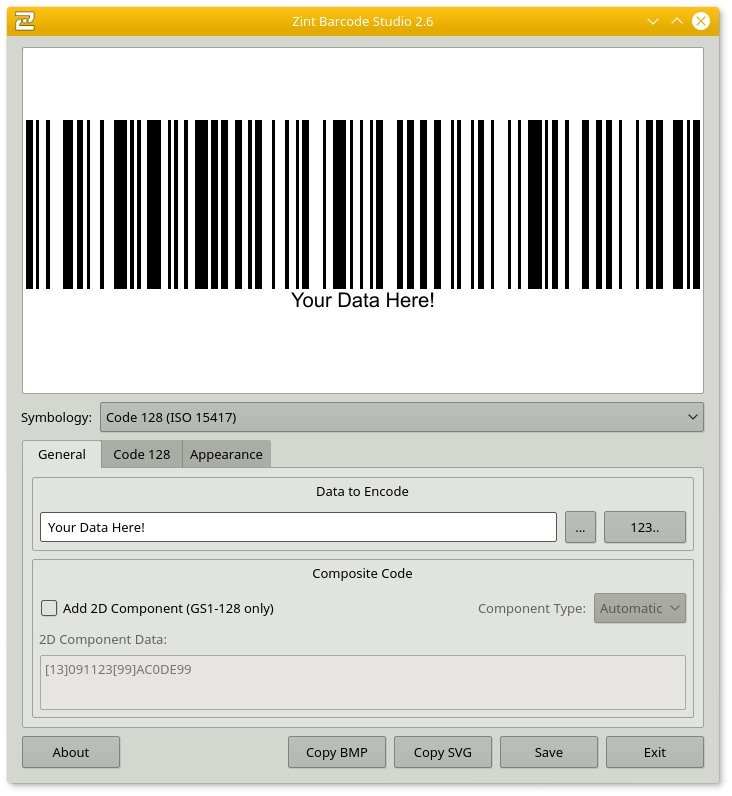The height and width of the screenshot is (796, 732).
Task: Copy barcode as SVG
Action: 443,752
